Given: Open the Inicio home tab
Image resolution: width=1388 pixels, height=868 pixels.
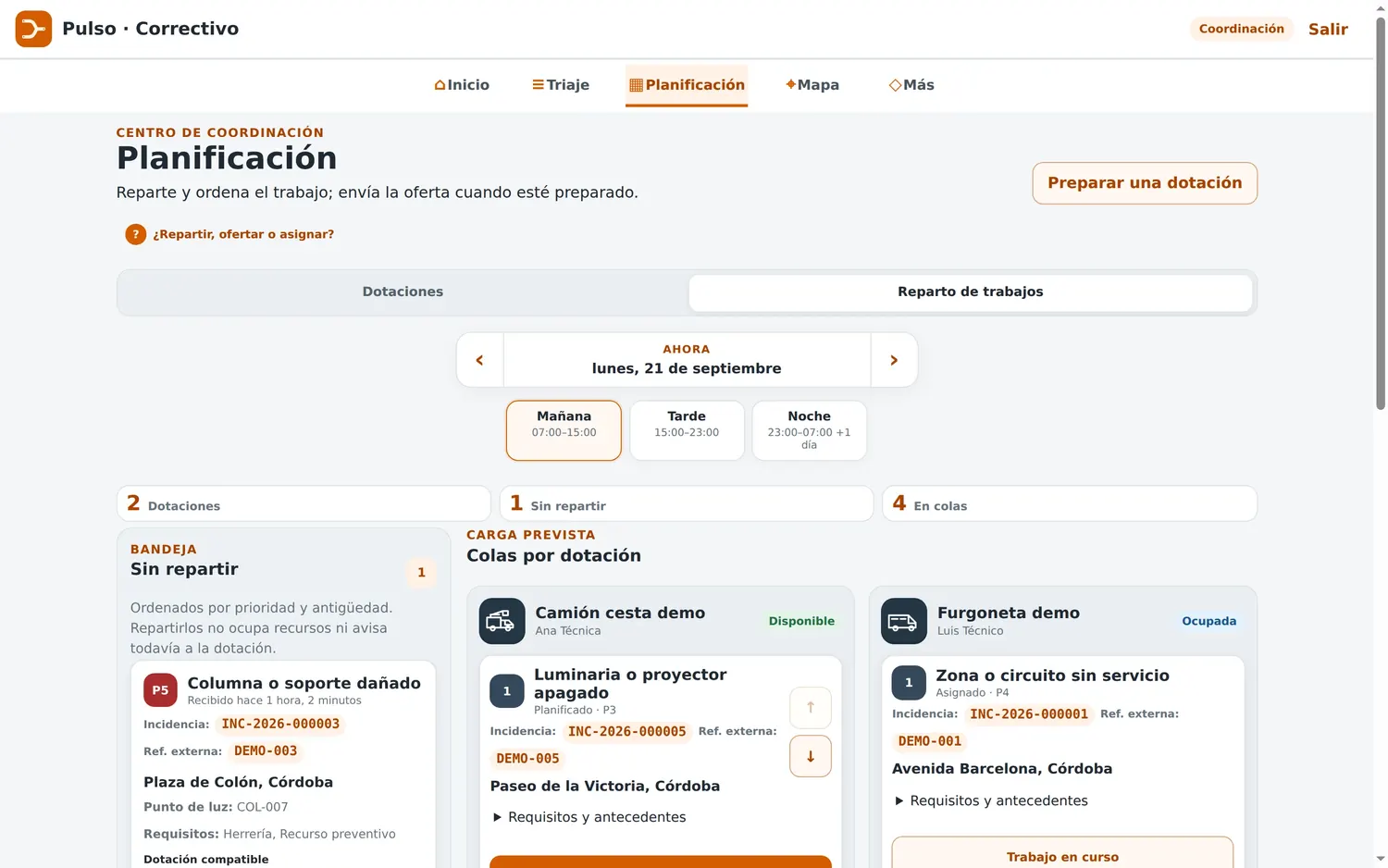Looking at the screenshot, I should tap(462, 85).
